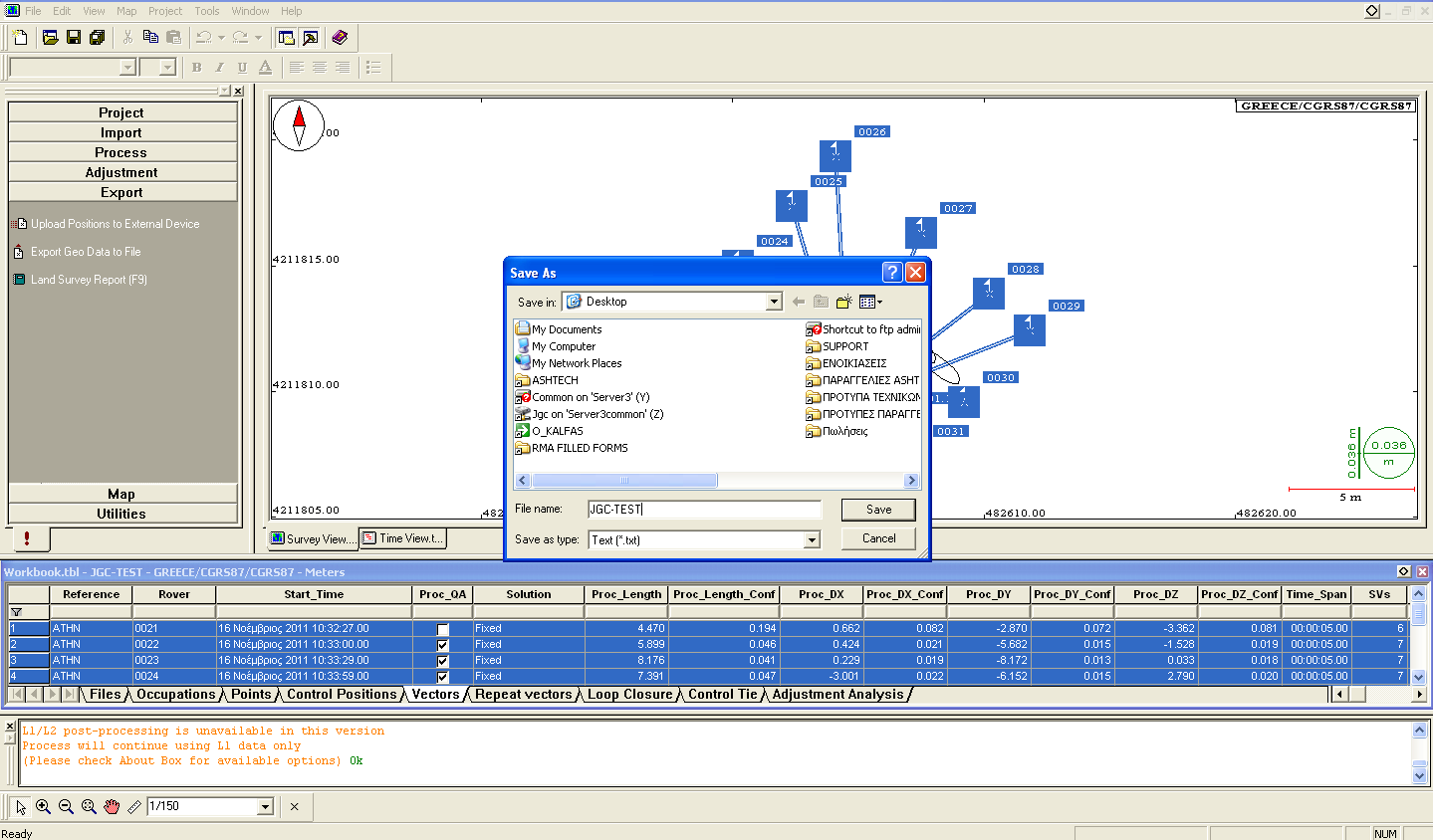
Task: Click the Solution column header
Action: (528, 594)
